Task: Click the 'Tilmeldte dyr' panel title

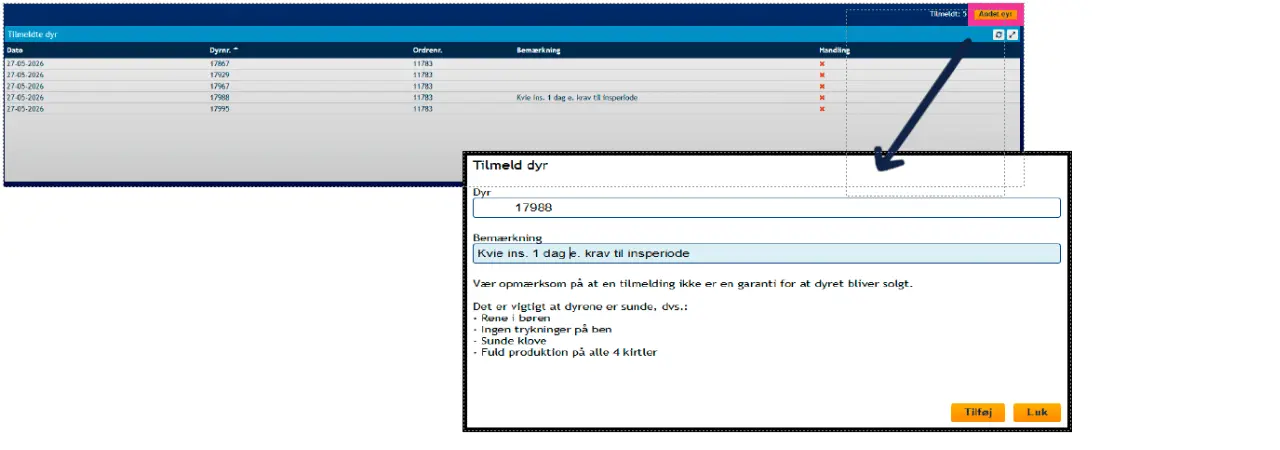Action: coord(31,35)
